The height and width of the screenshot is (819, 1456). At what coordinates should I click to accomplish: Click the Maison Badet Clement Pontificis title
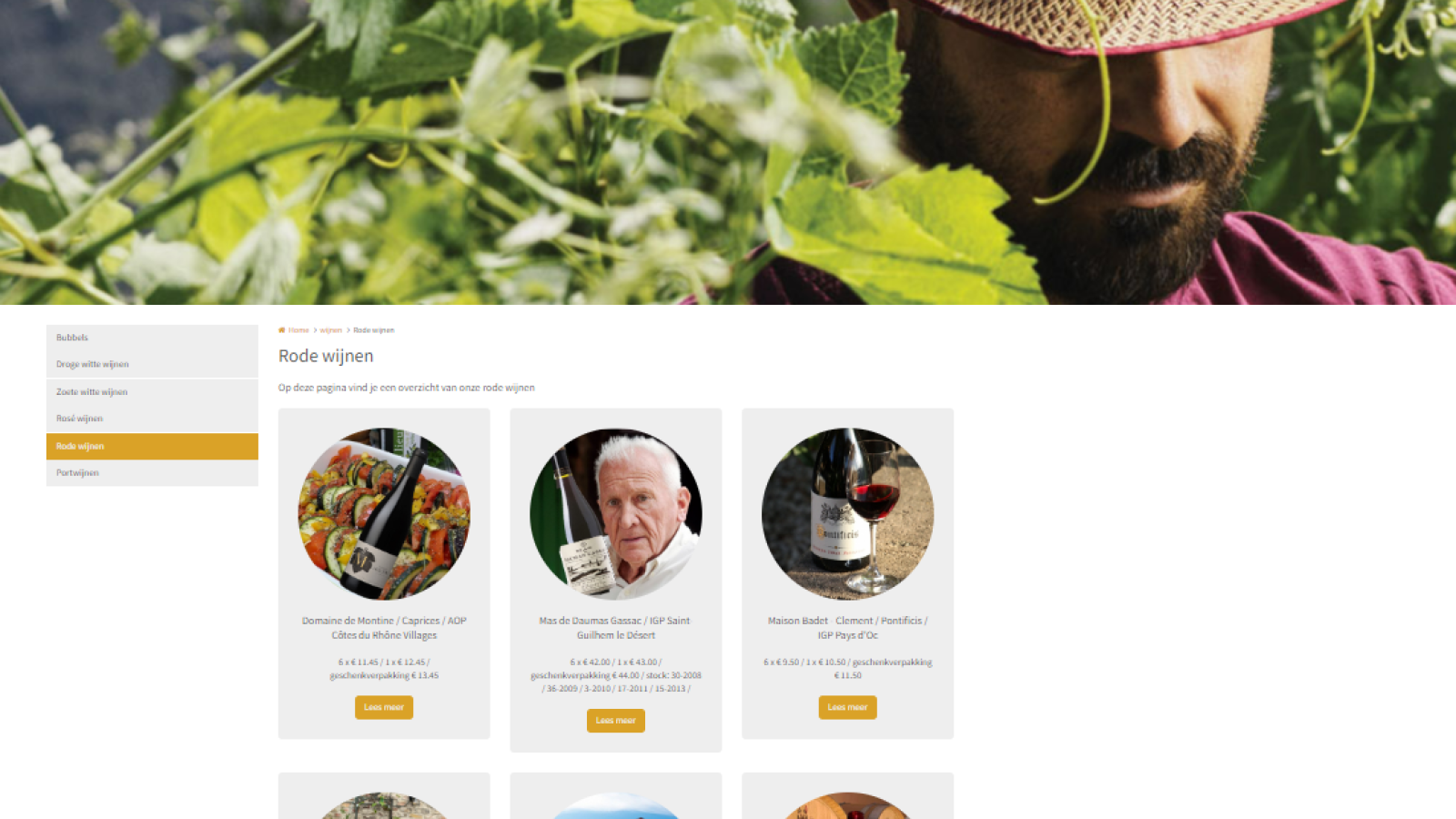[x=848, y=628]
